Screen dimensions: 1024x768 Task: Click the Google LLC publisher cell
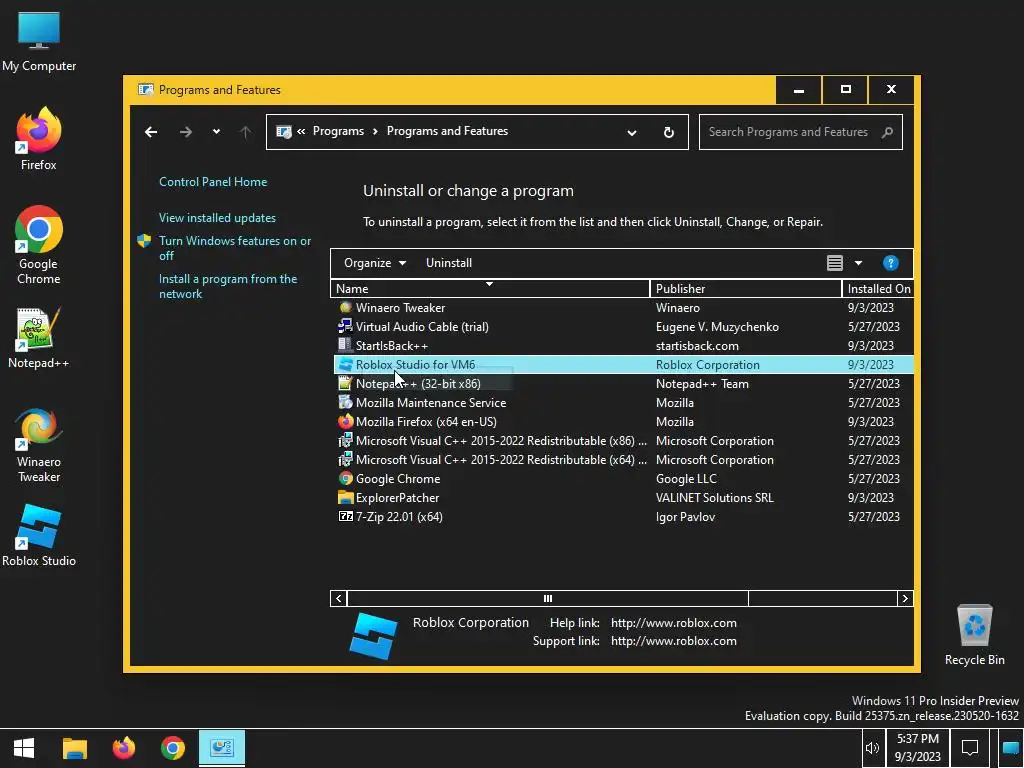tap(686, 479)
